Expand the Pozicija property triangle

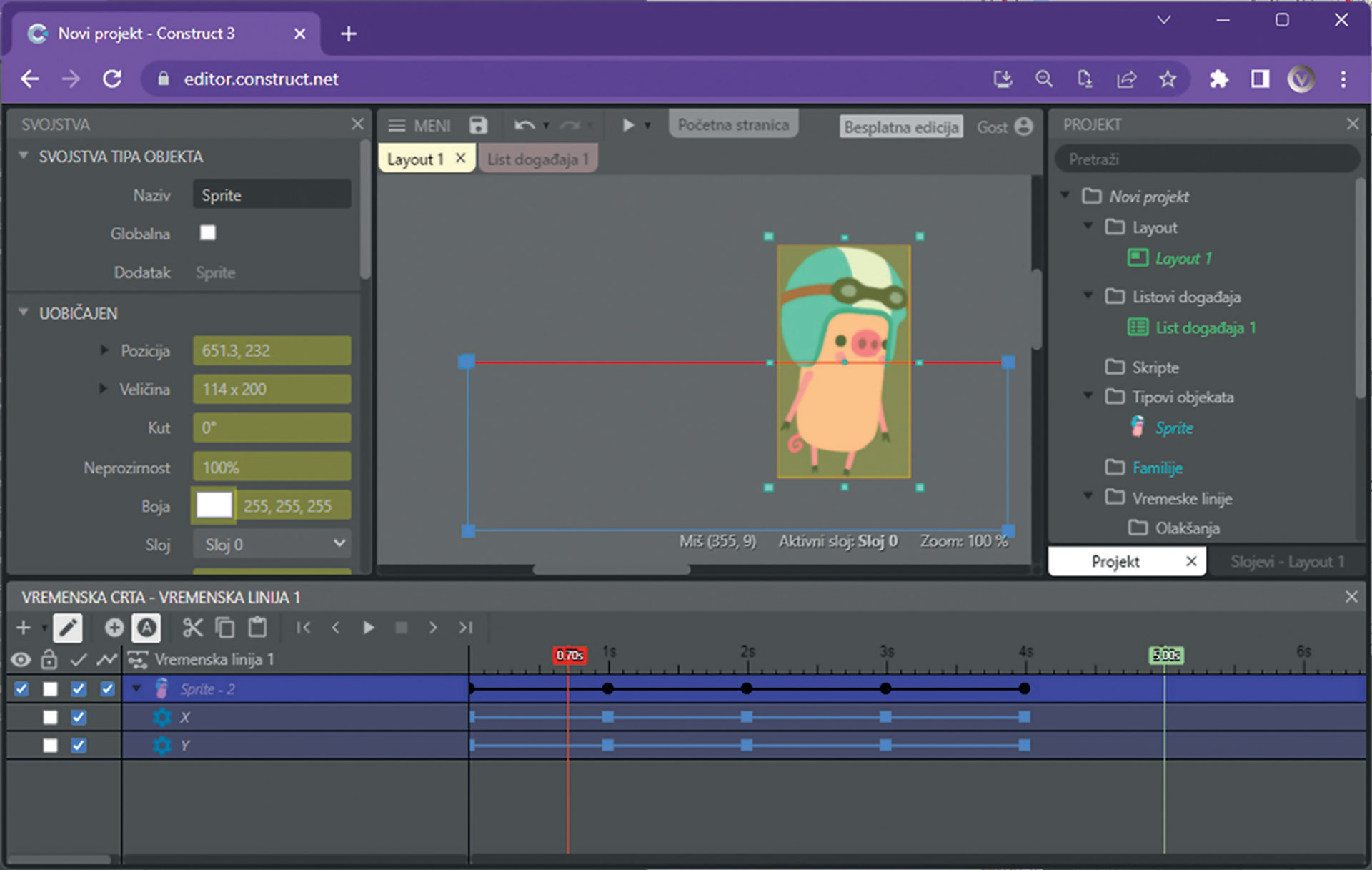pyautogui.click(x=104, y=350)
